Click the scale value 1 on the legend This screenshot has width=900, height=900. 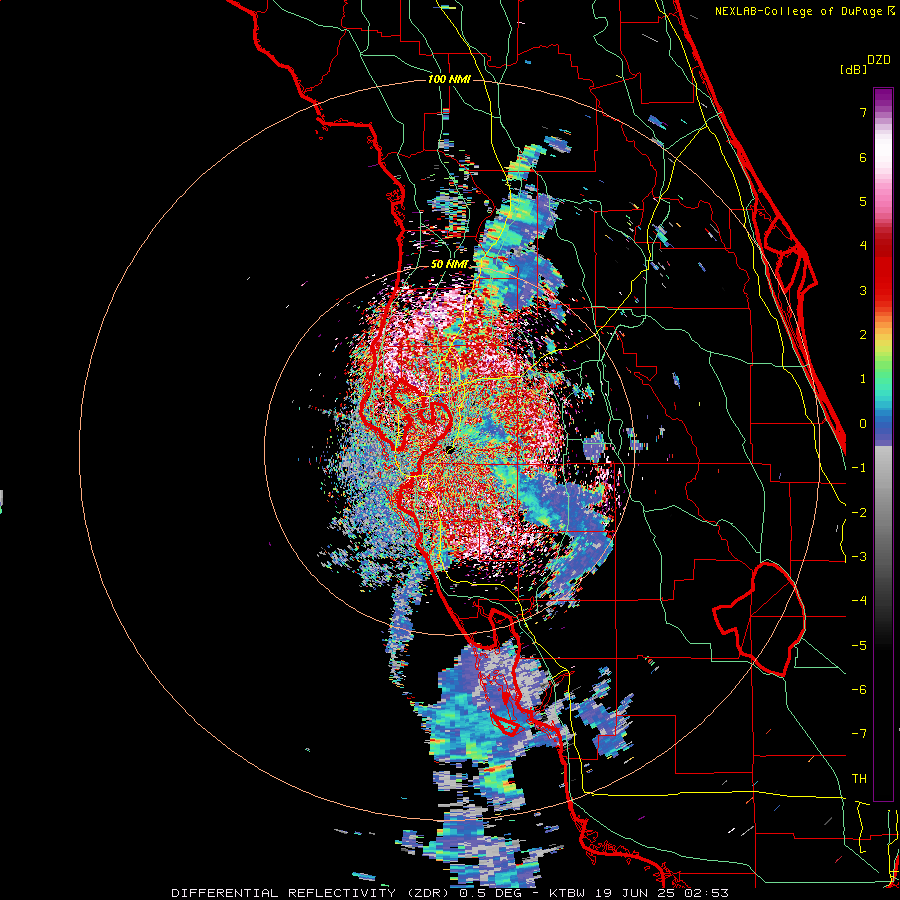pyautogui.click(x=863, y=379)
